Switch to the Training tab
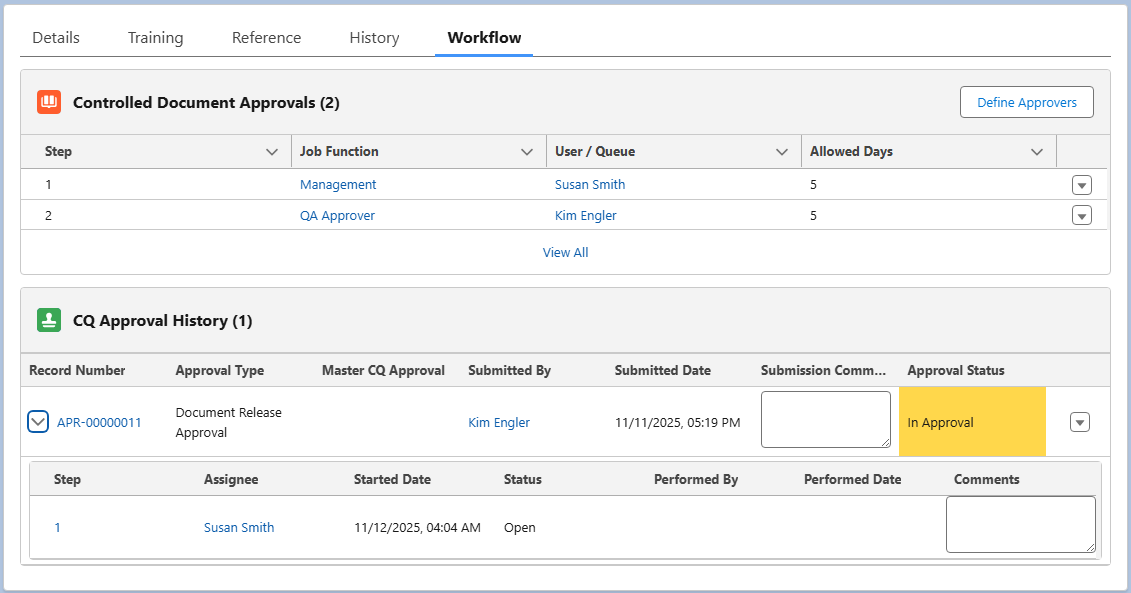Viewport: 1131px width, 593px height. click(155, 38)
